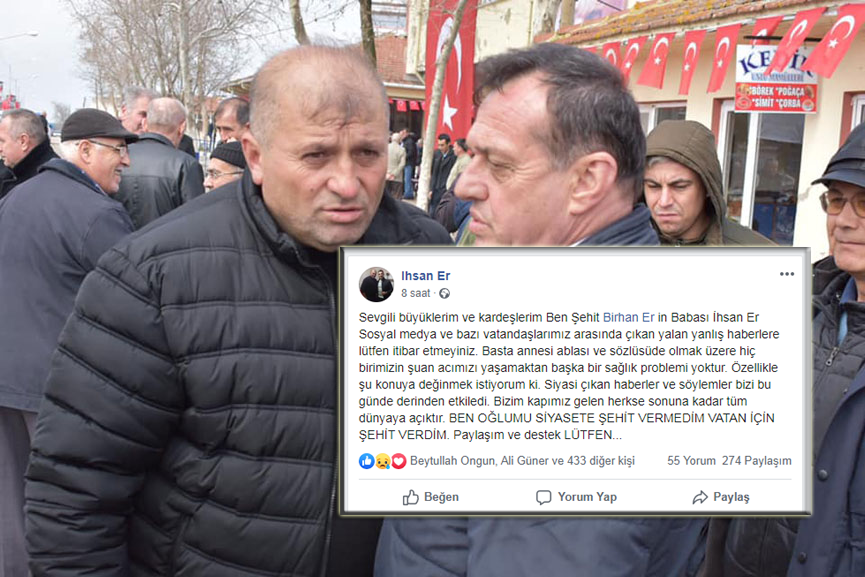865x577 pixels.
Task: Click the Yorum Yap text label
Action: point(587,498)
